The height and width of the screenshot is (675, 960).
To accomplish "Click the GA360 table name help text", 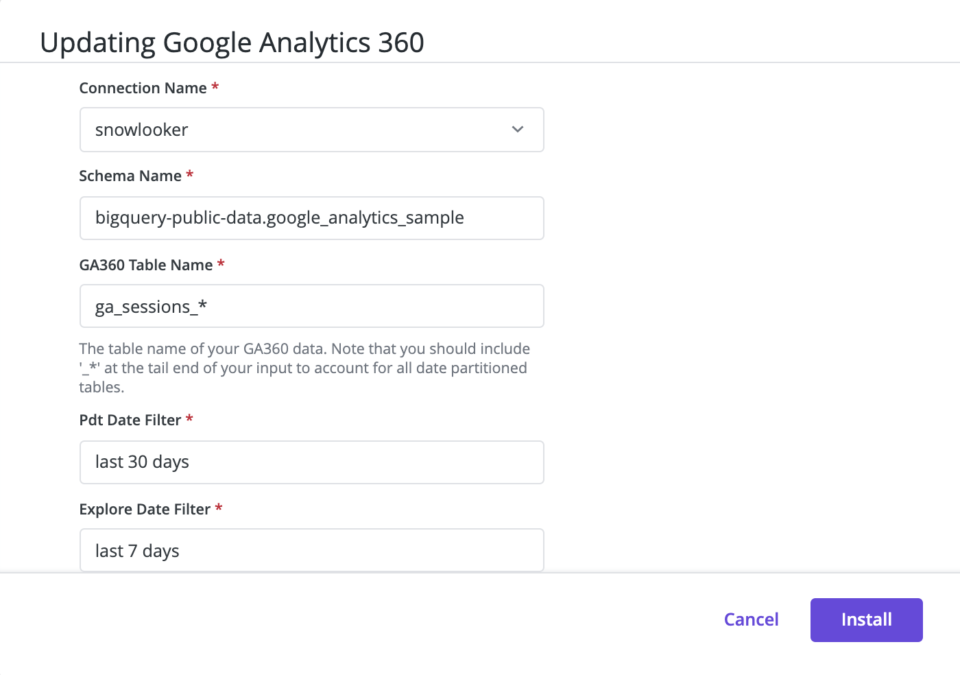I will click(x=304, y=368).
